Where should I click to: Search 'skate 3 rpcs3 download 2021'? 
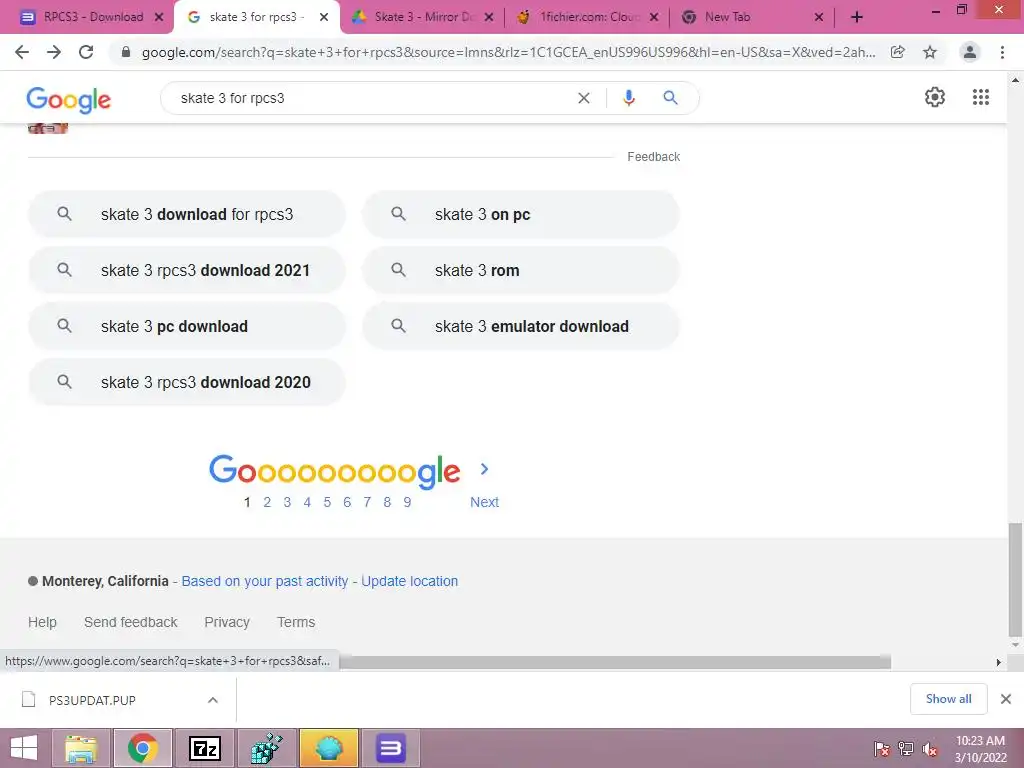coord(187,270)
